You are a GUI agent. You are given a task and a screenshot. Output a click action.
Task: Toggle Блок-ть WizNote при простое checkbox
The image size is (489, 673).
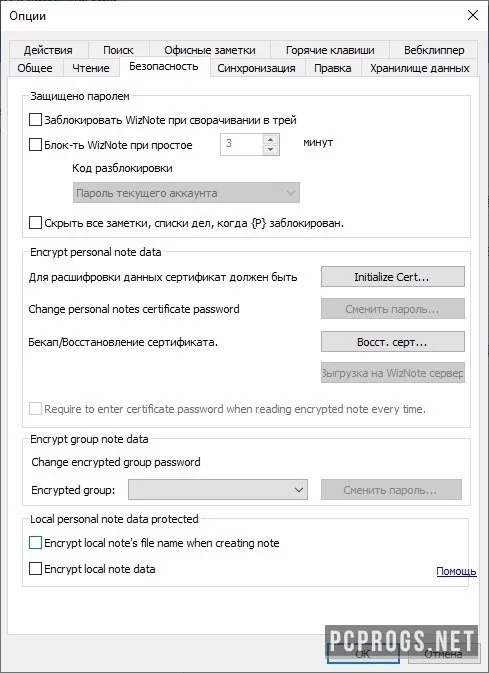pos(35,145)
